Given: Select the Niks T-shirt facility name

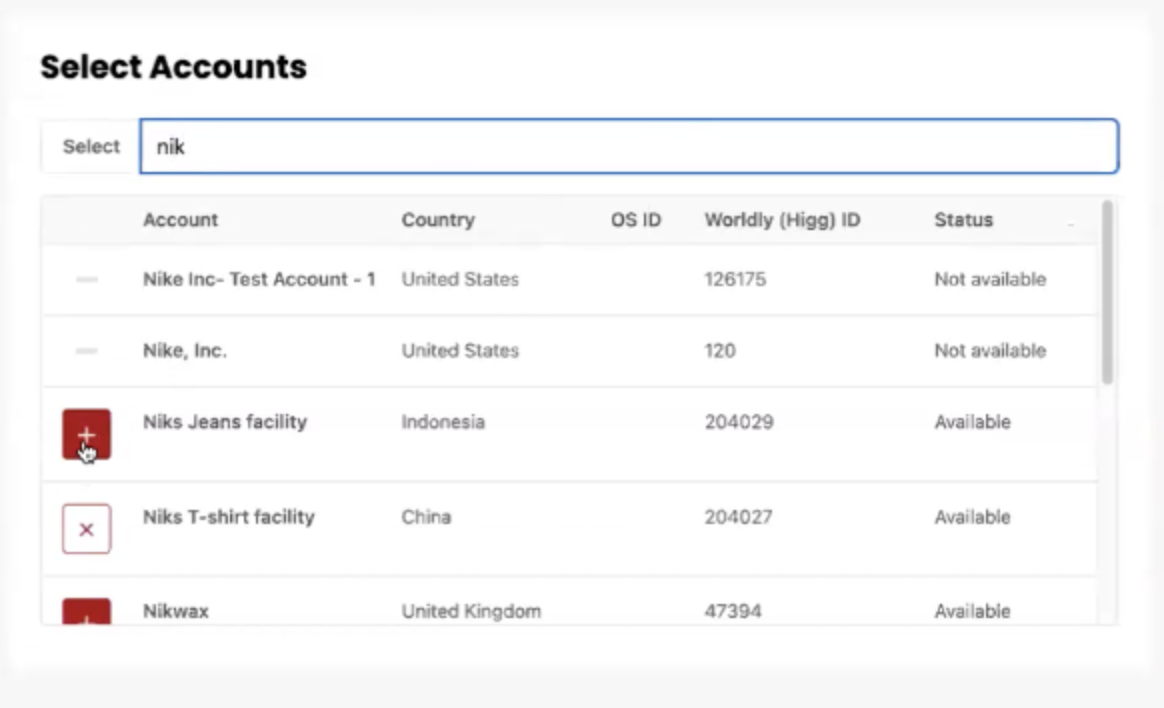Looking at the screenshot, I should (x=229, y=517).
